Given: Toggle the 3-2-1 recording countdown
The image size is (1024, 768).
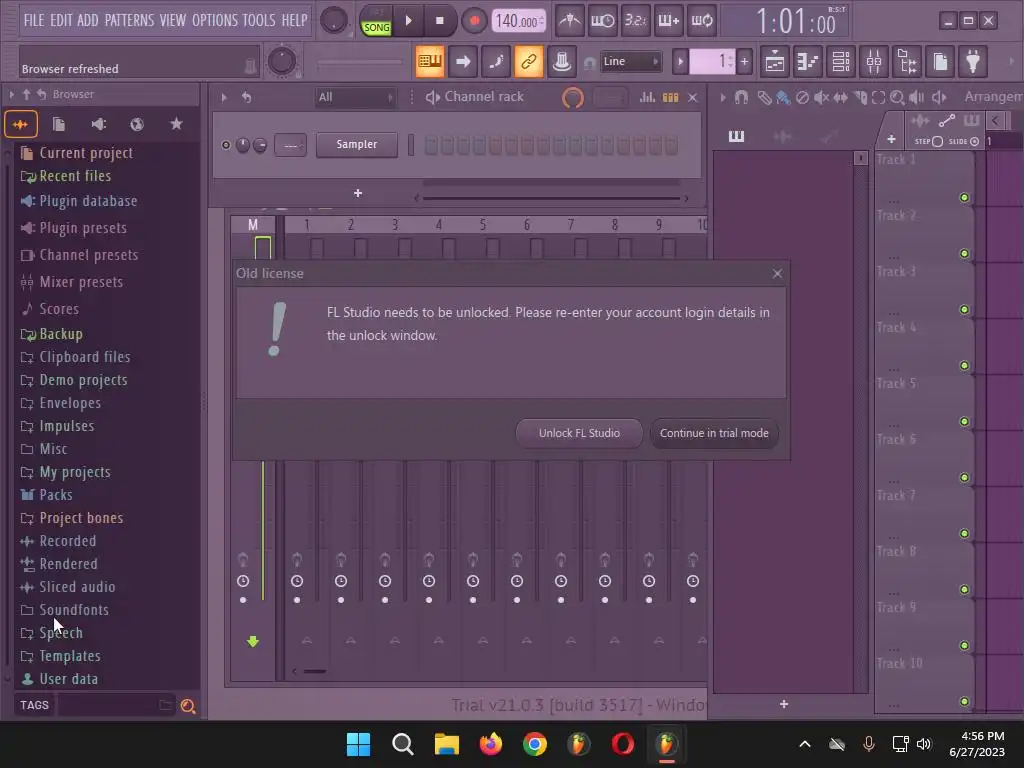Looking at the screenshot, I should click(635, 21).
